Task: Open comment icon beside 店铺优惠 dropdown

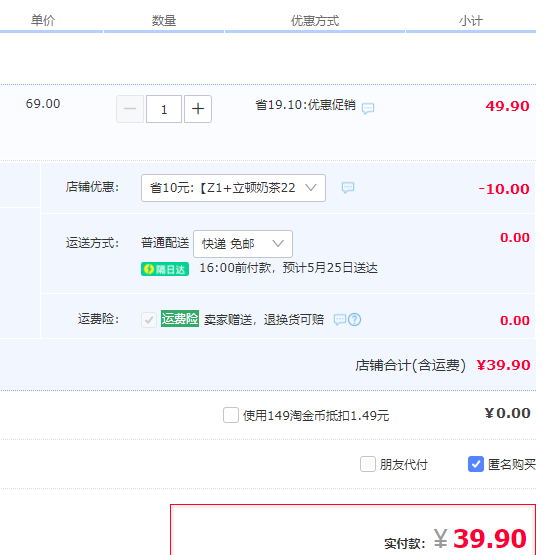Action: [348, 187]
